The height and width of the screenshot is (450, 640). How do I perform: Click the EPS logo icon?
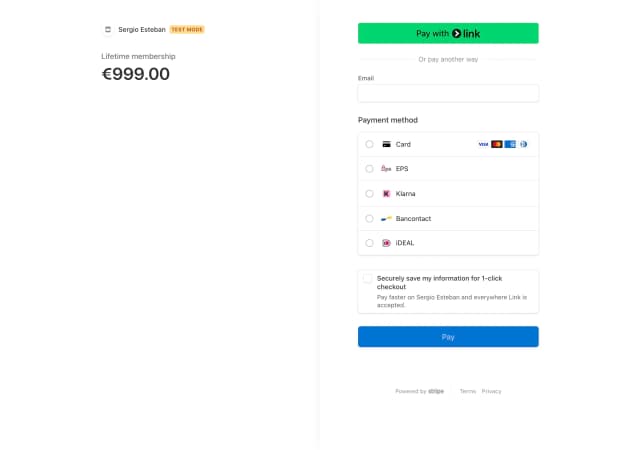pos(386,169)
